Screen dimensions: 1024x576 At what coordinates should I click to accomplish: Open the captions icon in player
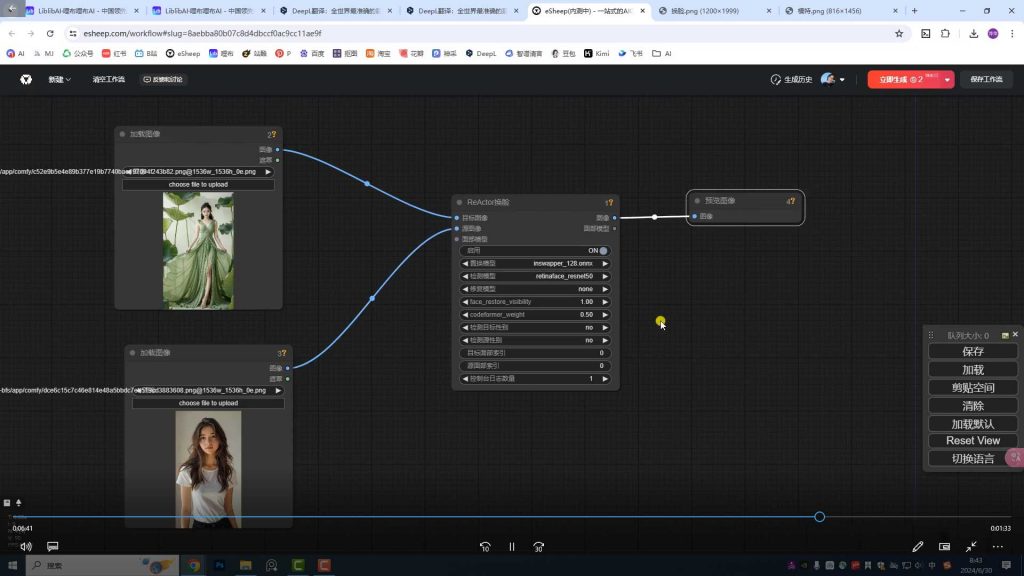pyautogui.click(x=53, y=547)
